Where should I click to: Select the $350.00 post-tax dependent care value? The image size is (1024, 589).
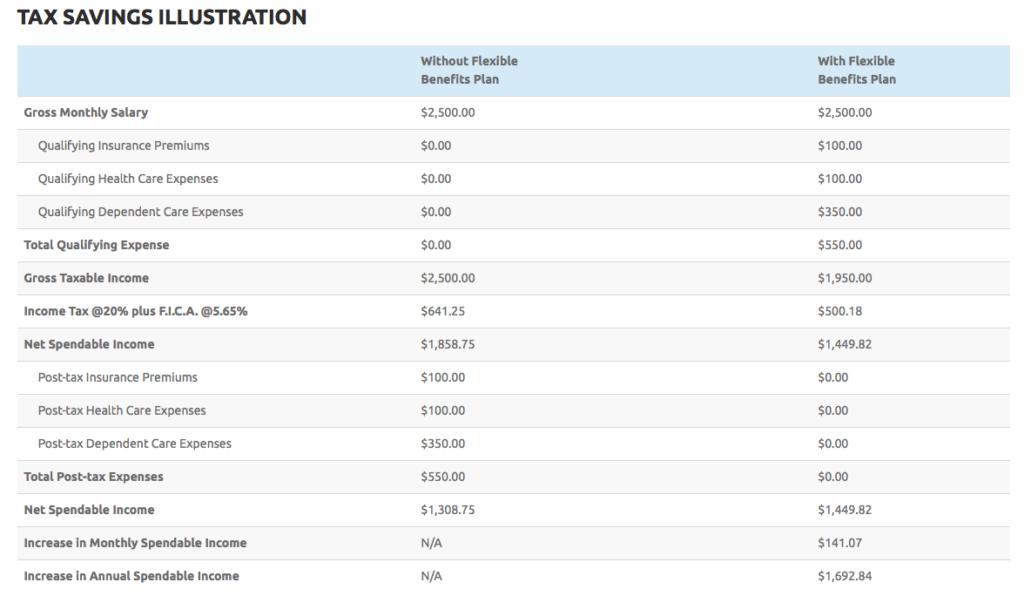tap(443, 444)
